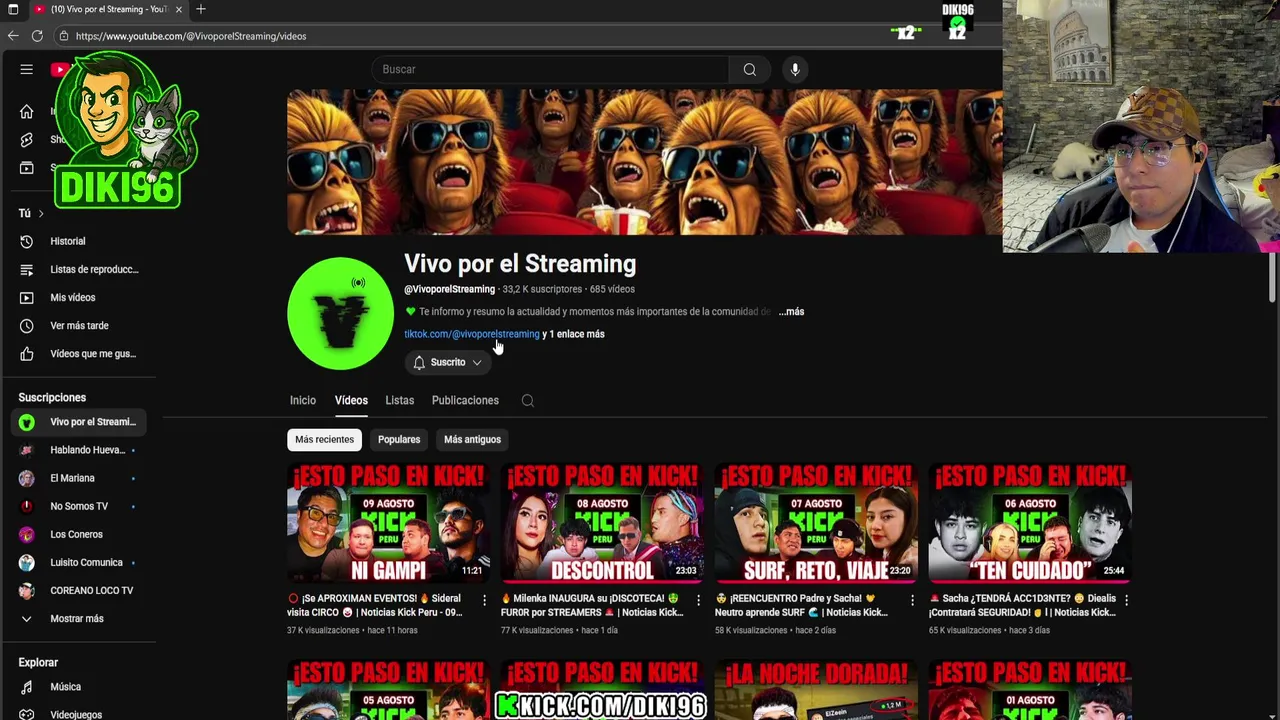Open Vídeos que me gustan
This screenshot has width=1280, height=720.
[77, 353]
